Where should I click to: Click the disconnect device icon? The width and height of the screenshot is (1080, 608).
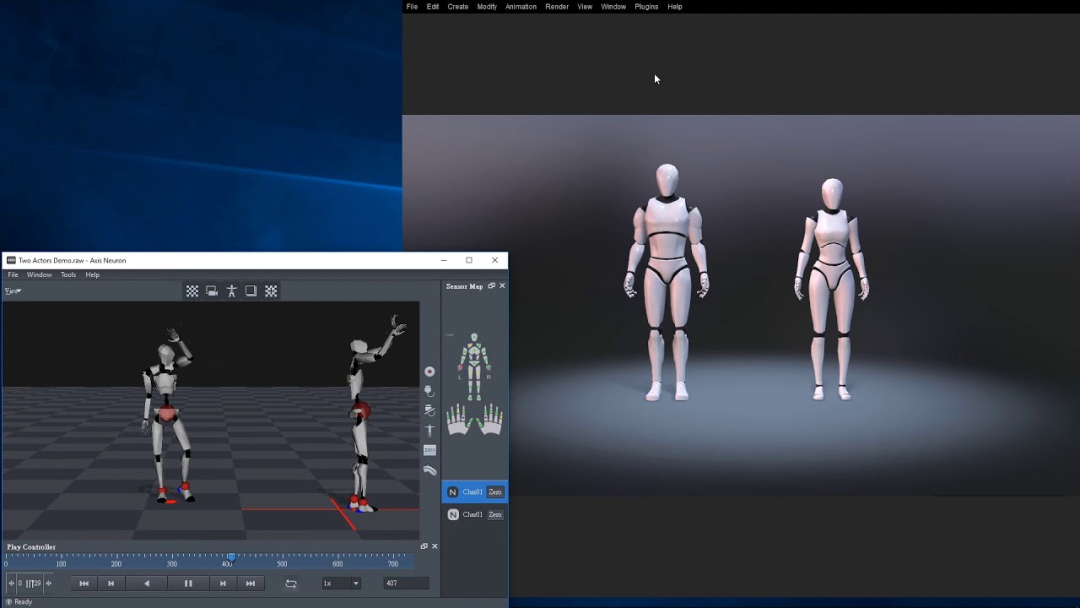tap(430, 411)
